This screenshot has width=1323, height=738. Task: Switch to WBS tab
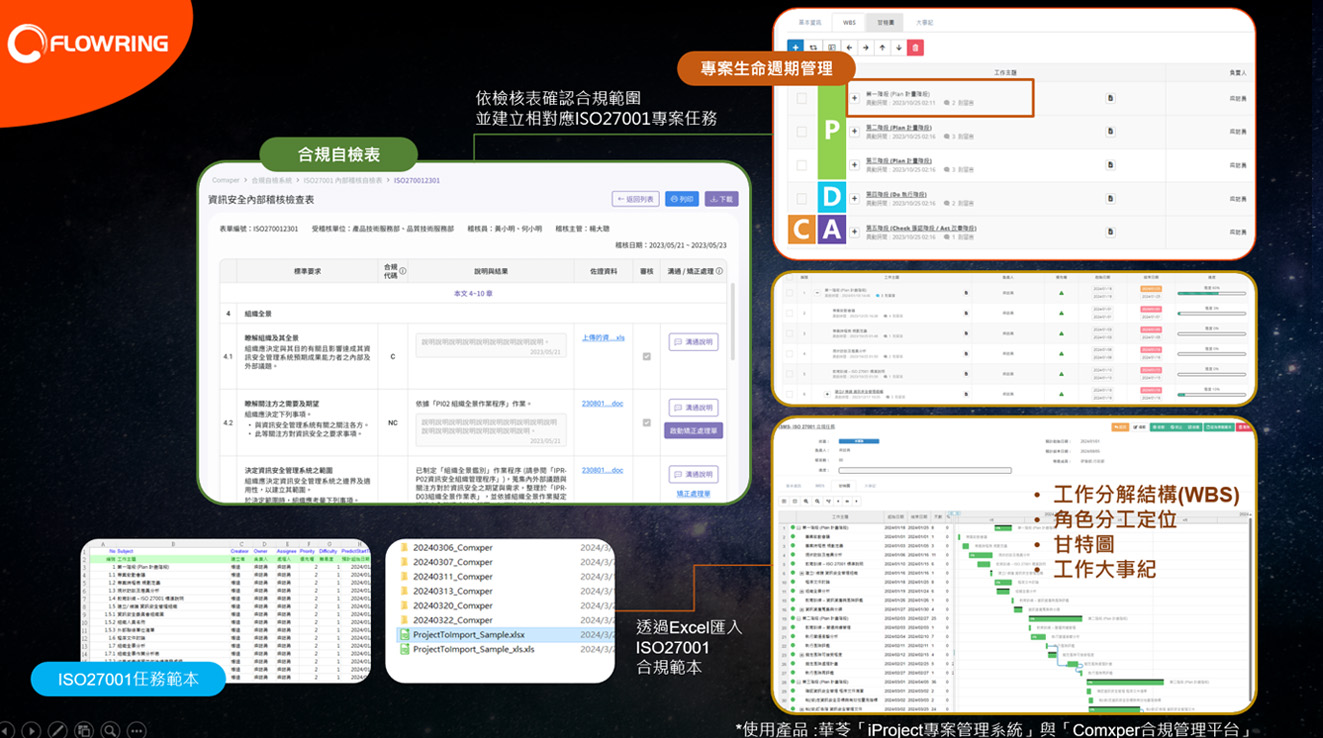click(x=849, y=21)
